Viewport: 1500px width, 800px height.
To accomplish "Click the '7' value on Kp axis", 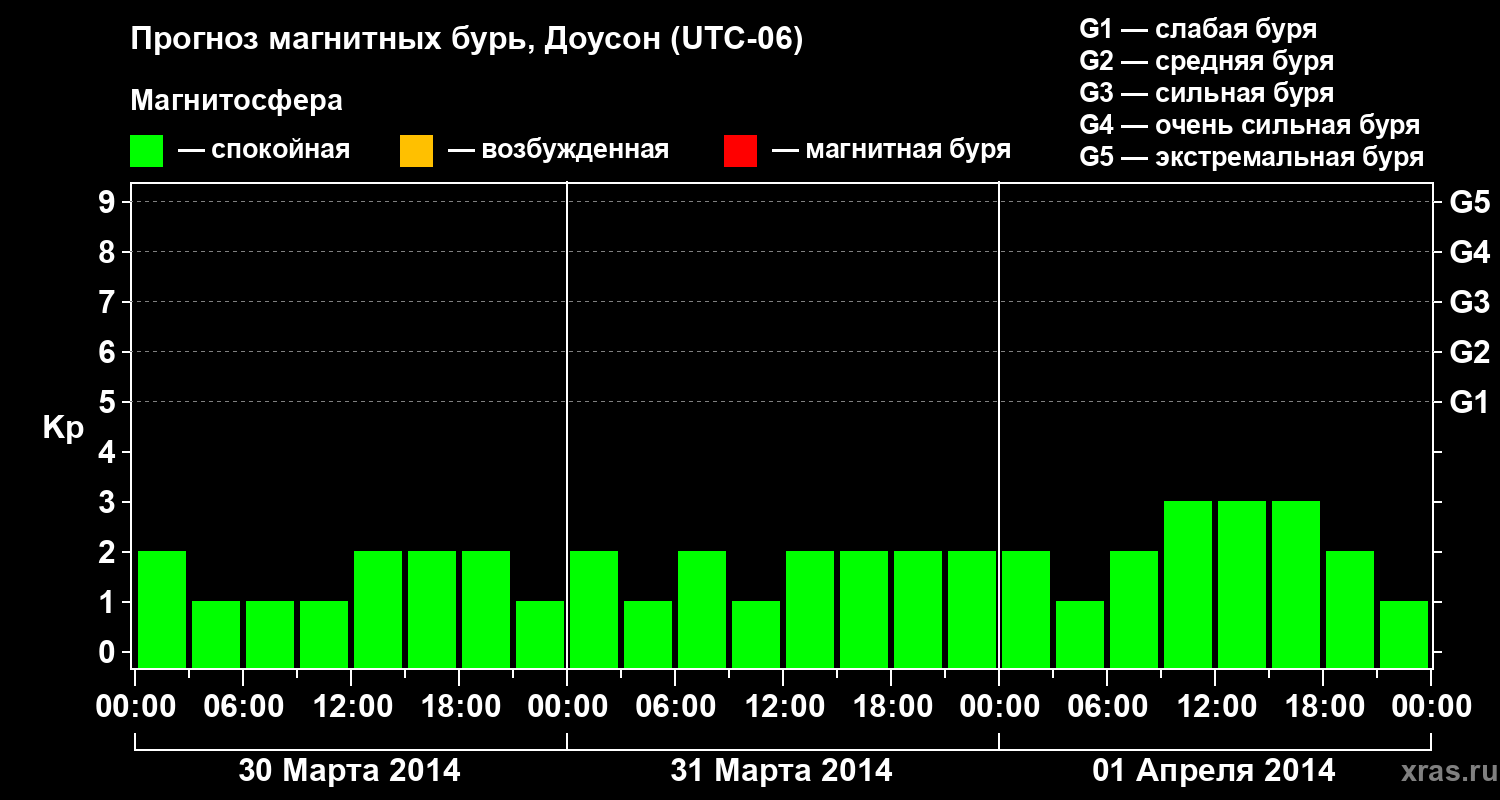I will tap(109, 302).
